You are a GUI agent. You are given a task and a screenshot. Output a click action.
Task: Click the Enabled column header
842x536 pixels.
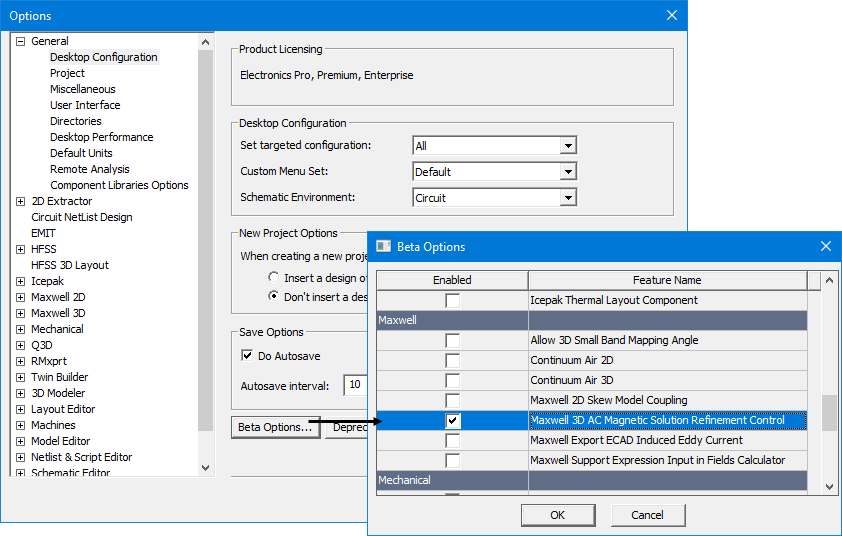[x=452, y=280]
